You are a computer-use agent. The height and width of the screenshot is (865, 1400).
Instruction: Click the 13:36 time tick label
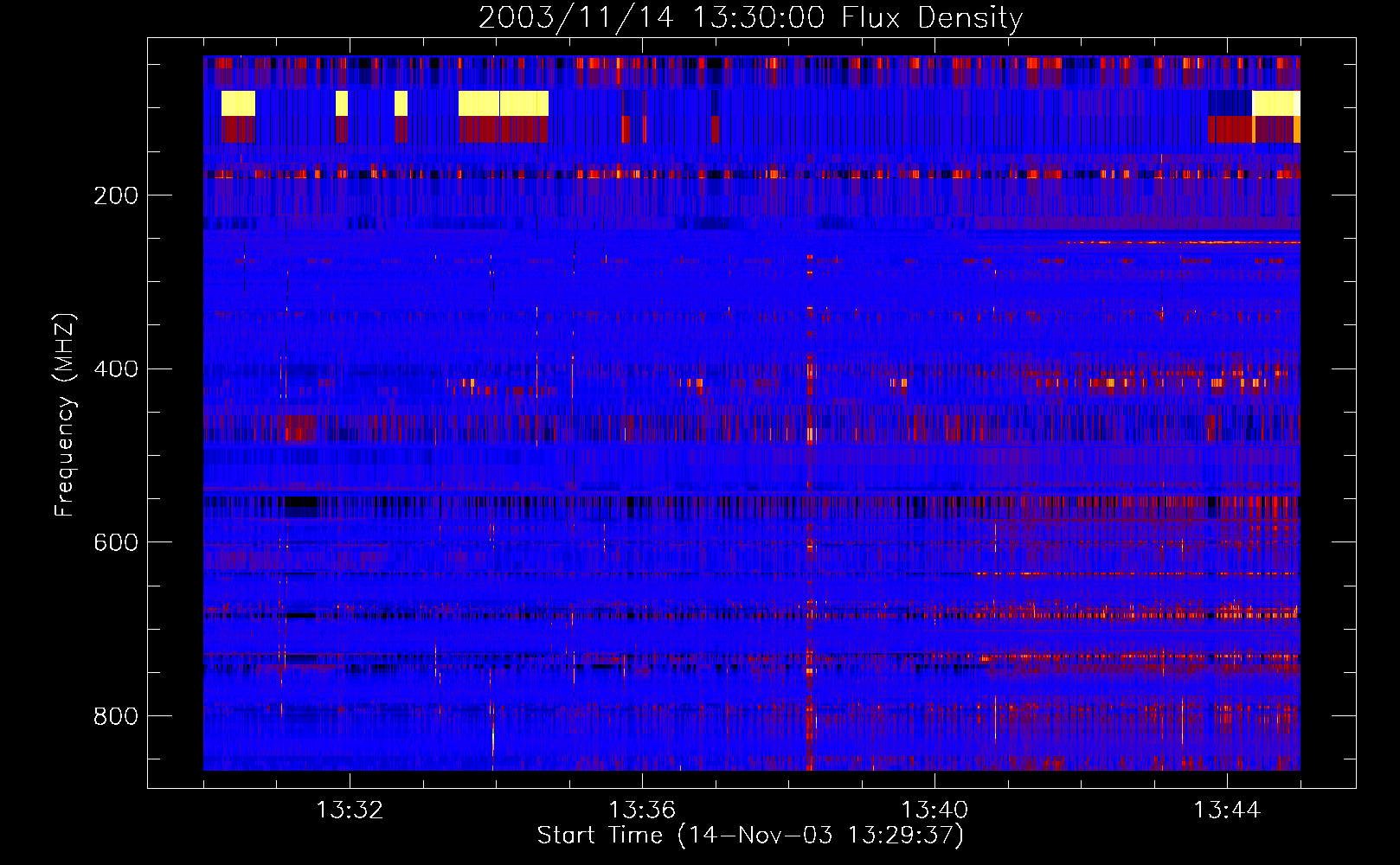pos(642,811)
